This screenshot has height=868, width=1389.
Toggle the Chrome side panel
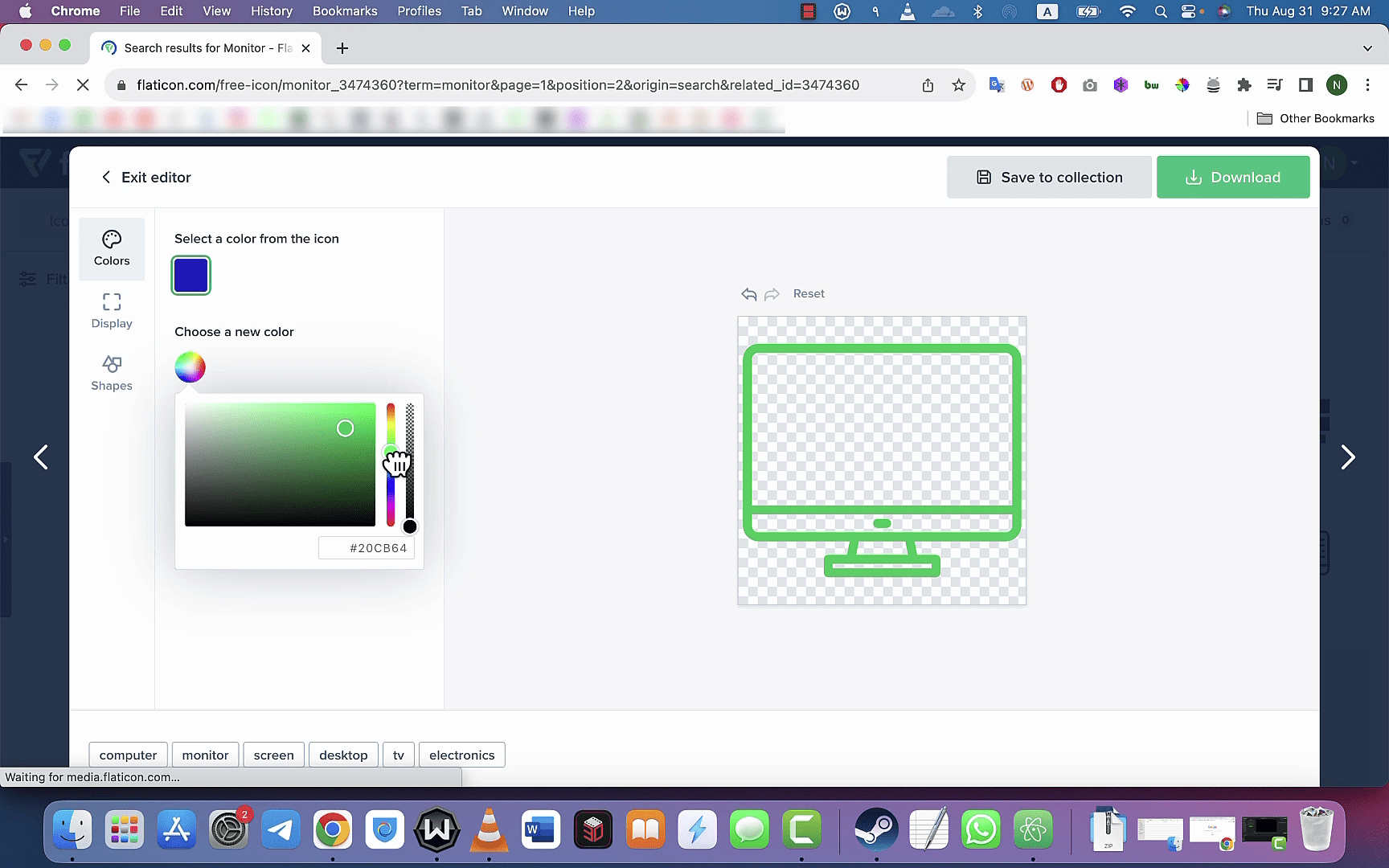click(x=1305, y=84)
